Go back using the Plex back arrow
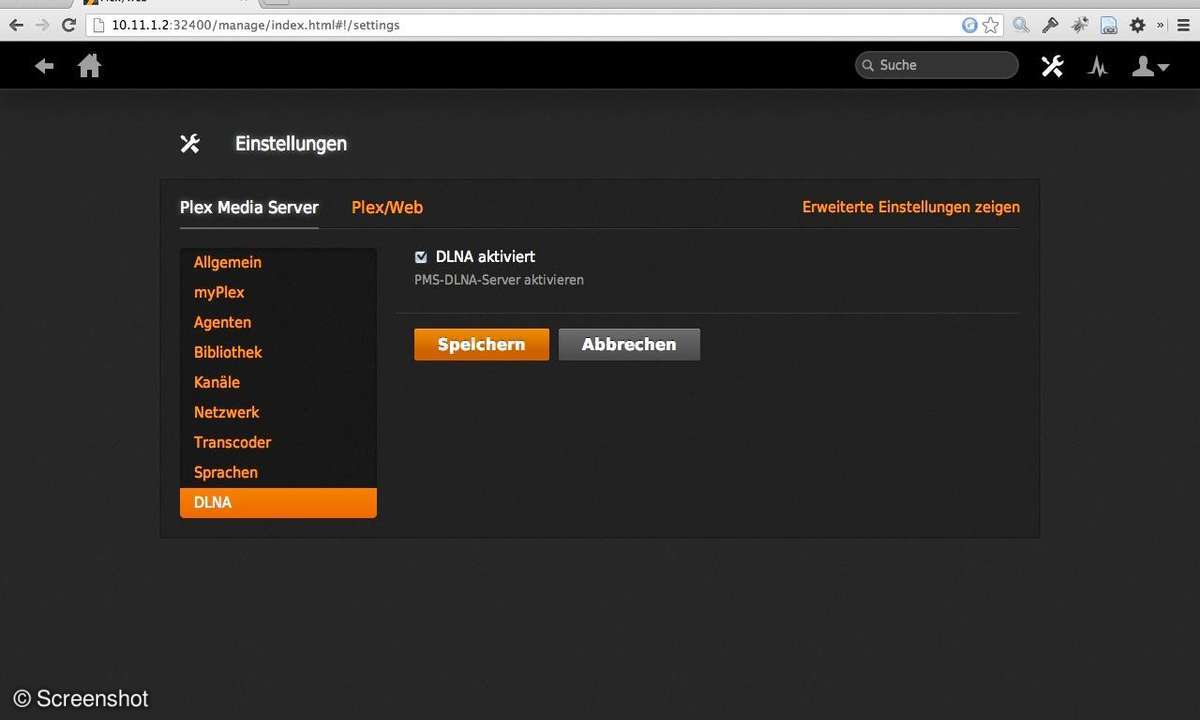The height and width of the screenshot is (720, 1200). 44,66
